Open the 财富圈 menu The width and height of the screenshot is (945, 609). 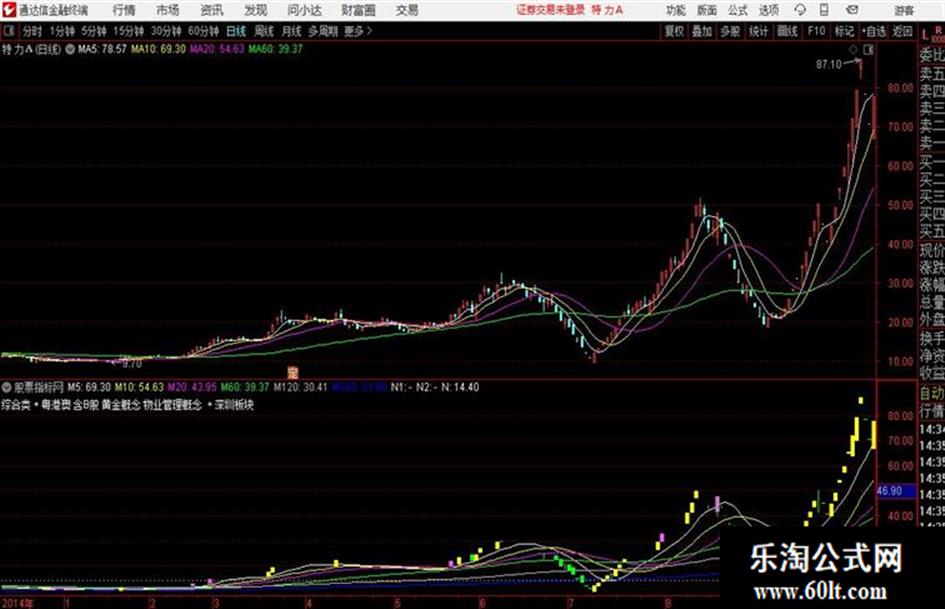click(x=359, y=10)
